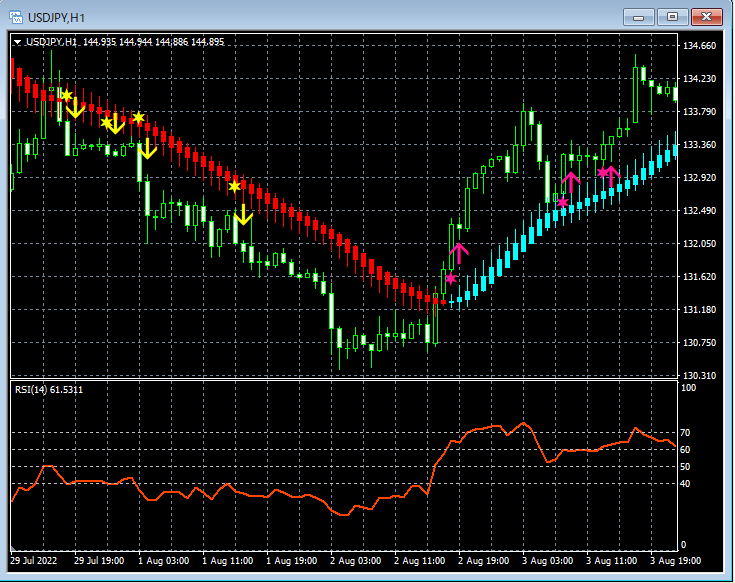
Task: Select the first yellow sell arrow near 29 Jul
Action: click(75, 109)
